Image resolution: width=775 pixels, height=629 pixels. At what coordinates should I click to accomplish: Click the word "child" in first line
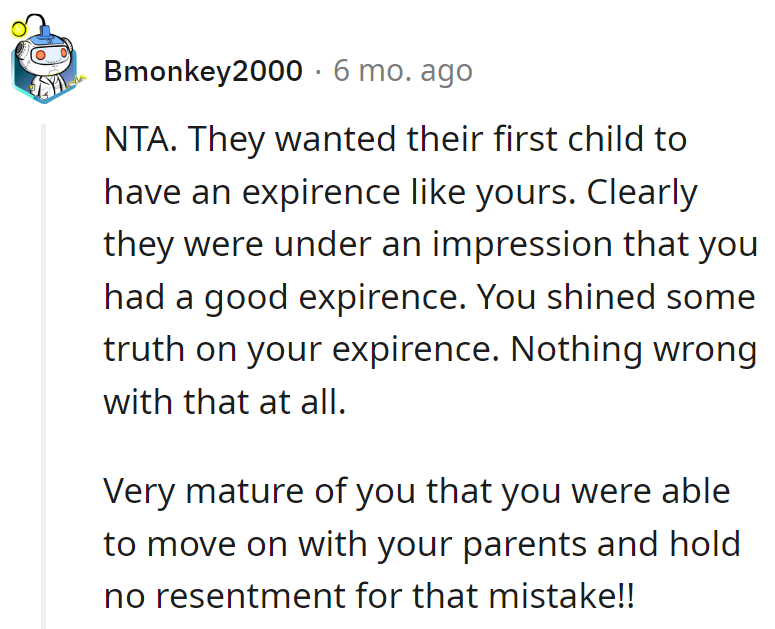point(583,139)
